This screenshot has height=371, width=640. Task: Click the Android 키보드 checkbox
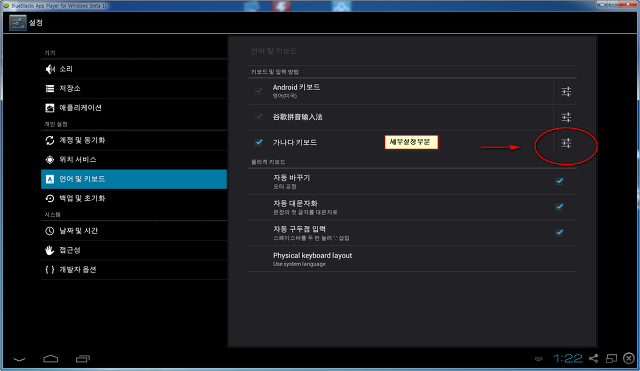[259, 91]
